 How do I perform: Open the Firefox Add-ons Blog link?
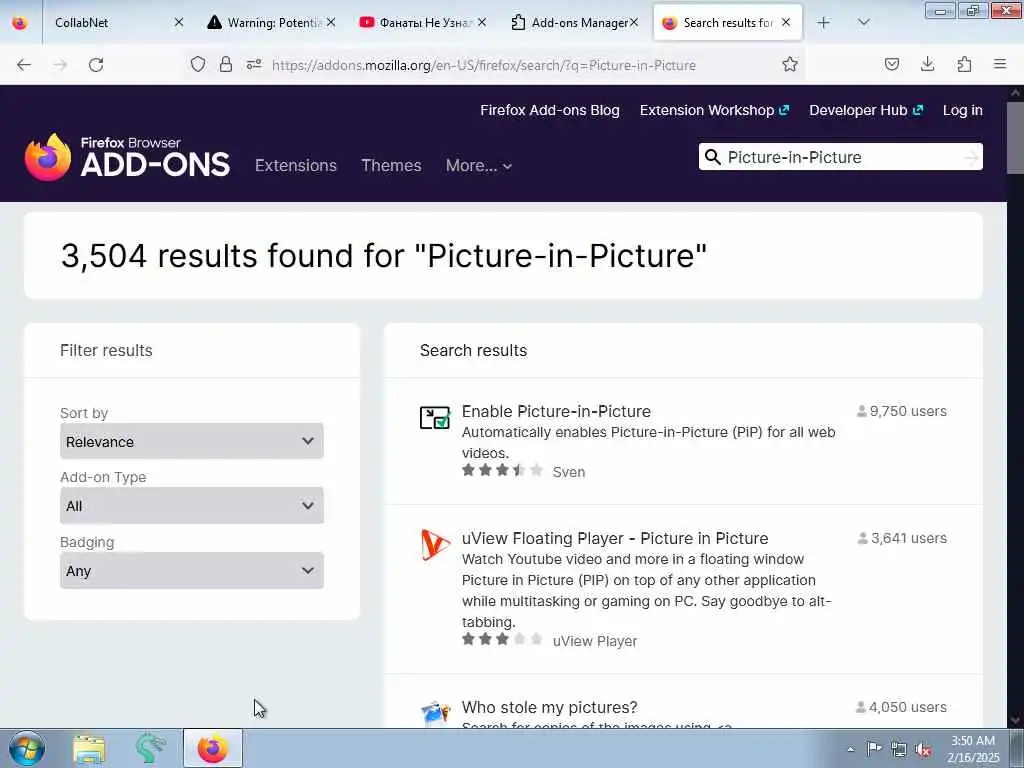pos(550,110)
